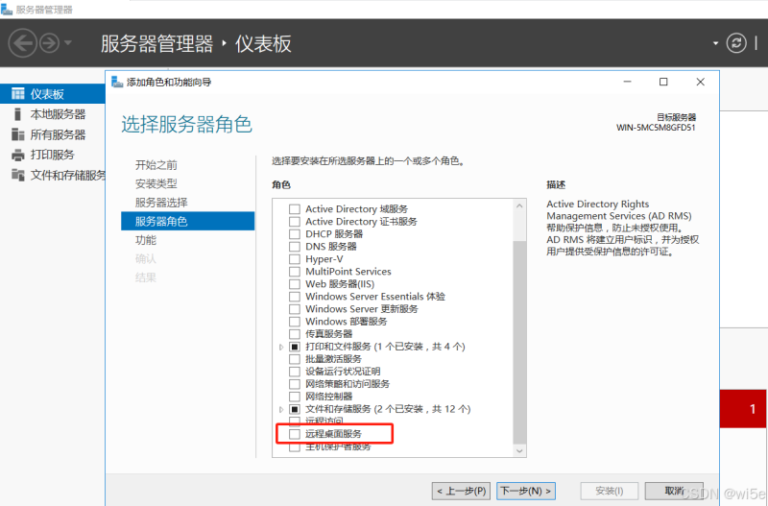Open the navigation history dropdown arrow
768x506 pixels.
pos(68,43)
